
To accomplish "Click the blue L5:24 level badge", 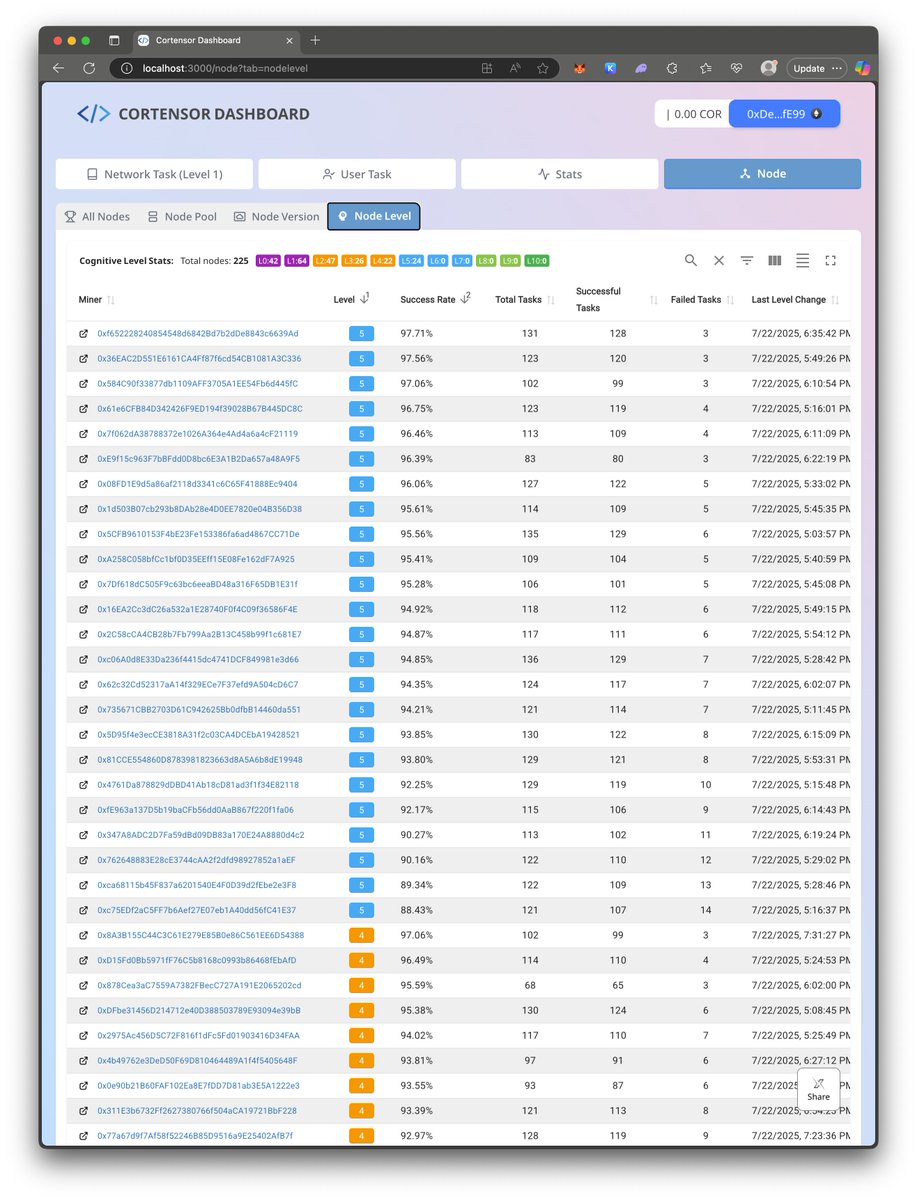I will tap(411, 261).
